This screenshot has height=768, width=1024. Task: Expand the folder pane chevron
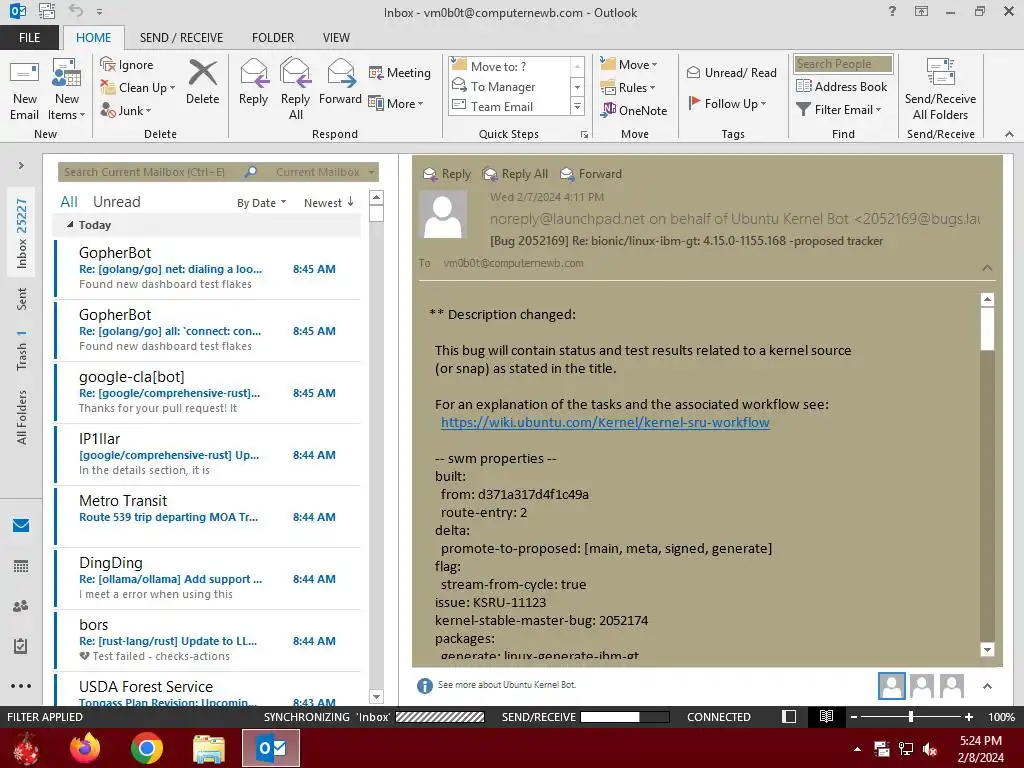(x=21, y=166)
